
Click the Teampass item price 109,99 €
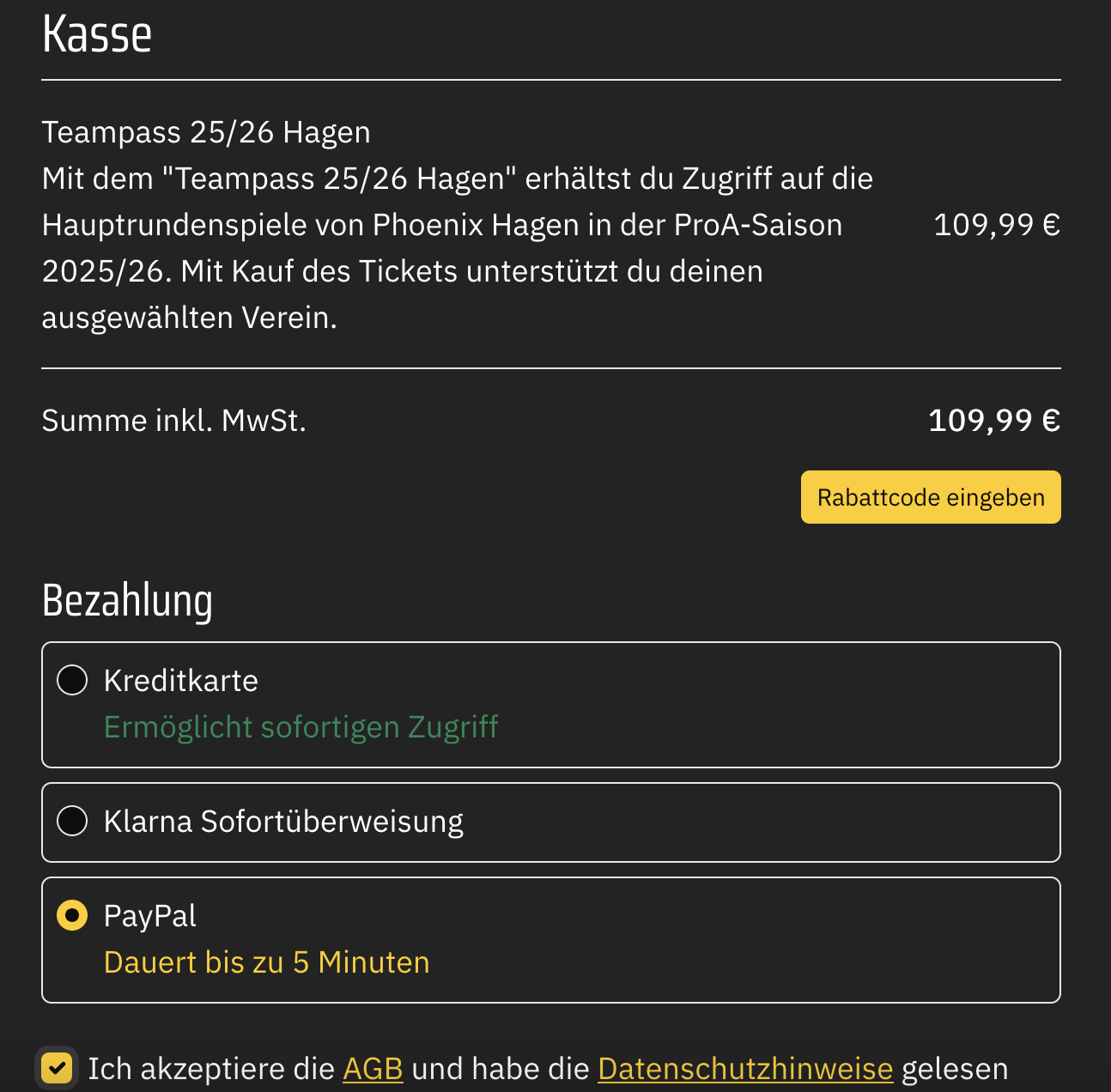996,225
